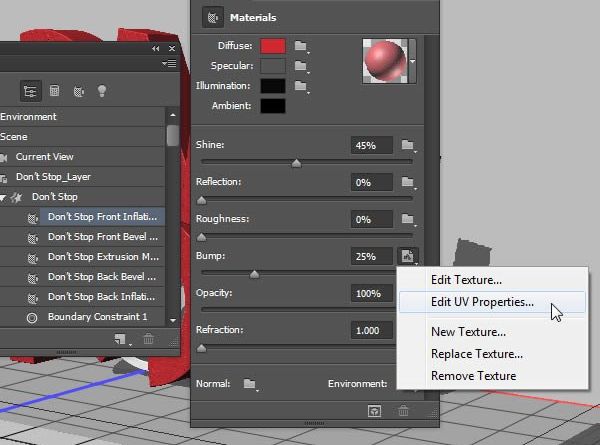Click the Bump texture map icon
The width and height of the screenshot is (600, 445).
tap(408, 256)
